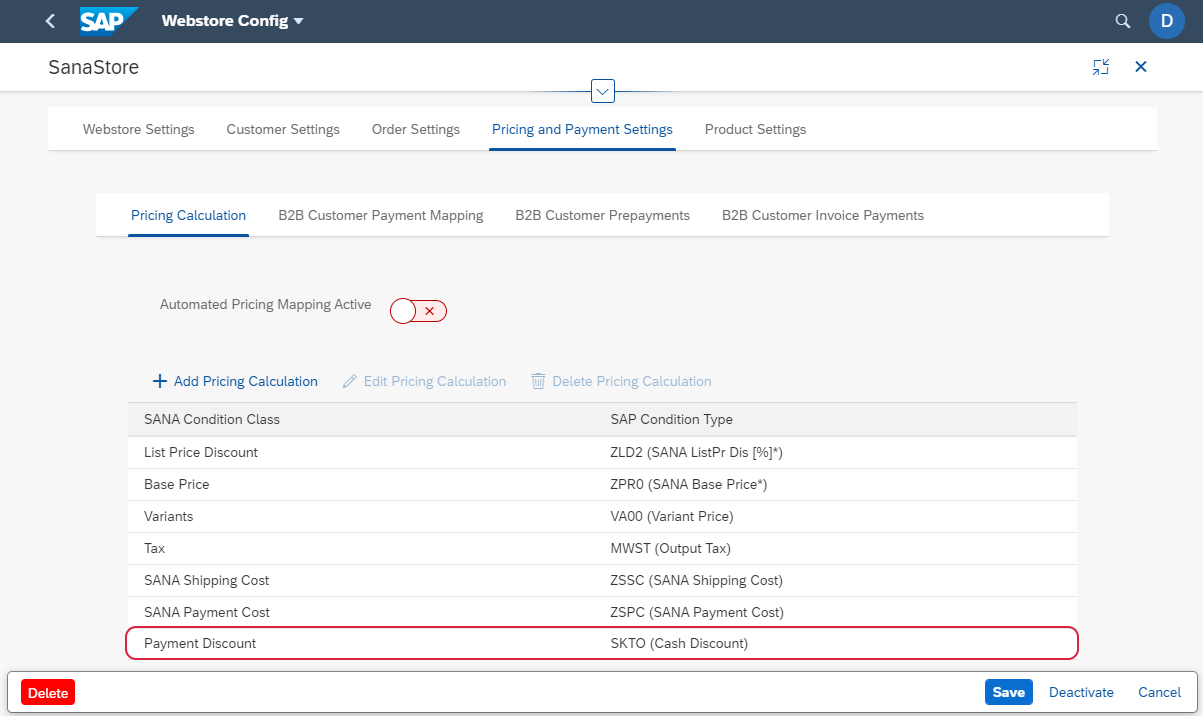Switch to the Order Settings tab
Viewport: 1203px width, 716px height.
click(x=416, y=130)
